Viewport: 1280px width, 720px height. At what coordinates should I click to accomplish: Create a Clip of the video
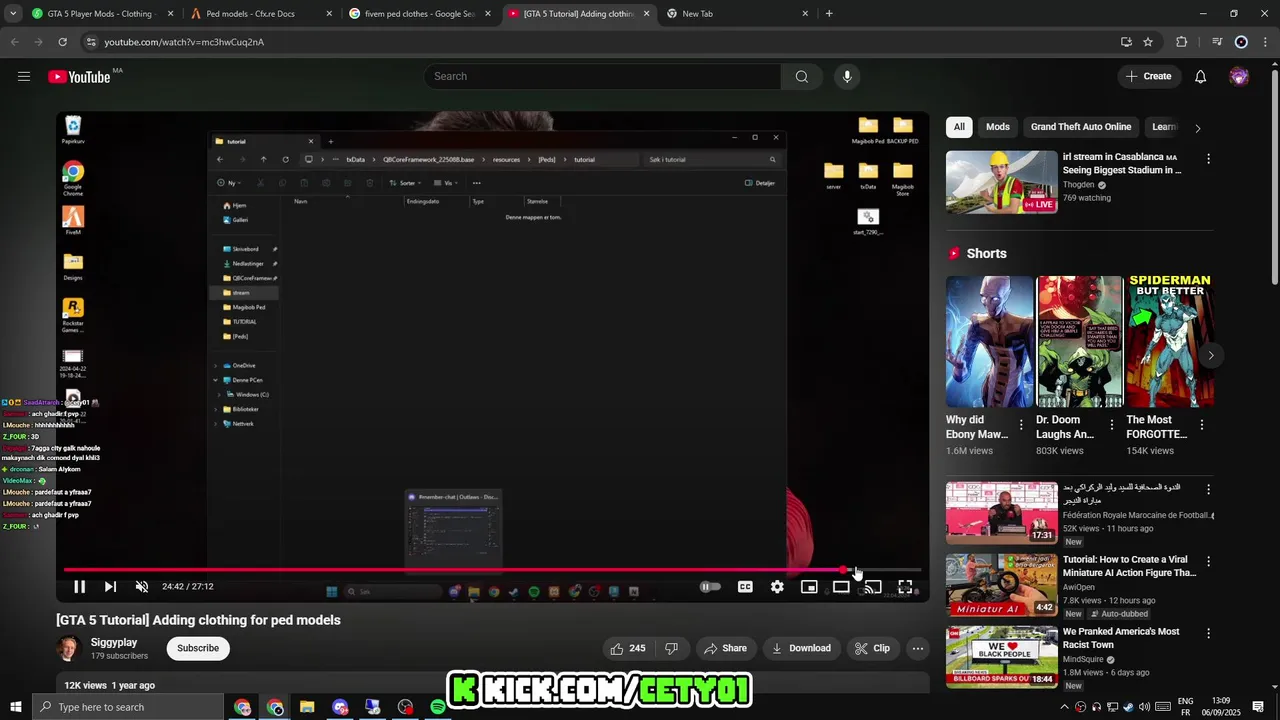coord(872,648)
